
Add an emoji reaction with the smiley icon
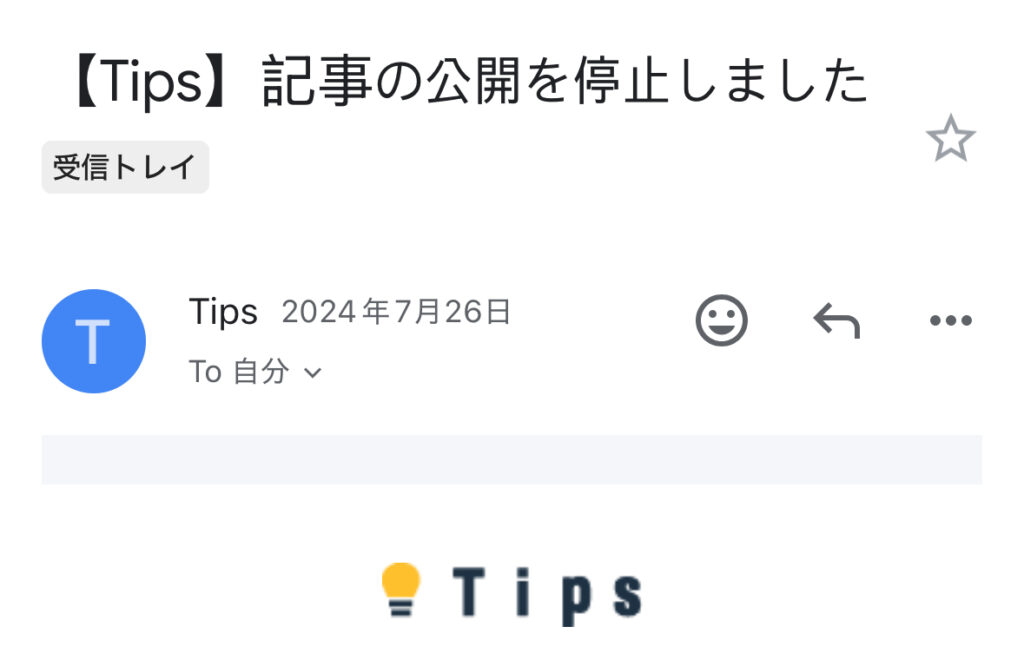(721, 320)
